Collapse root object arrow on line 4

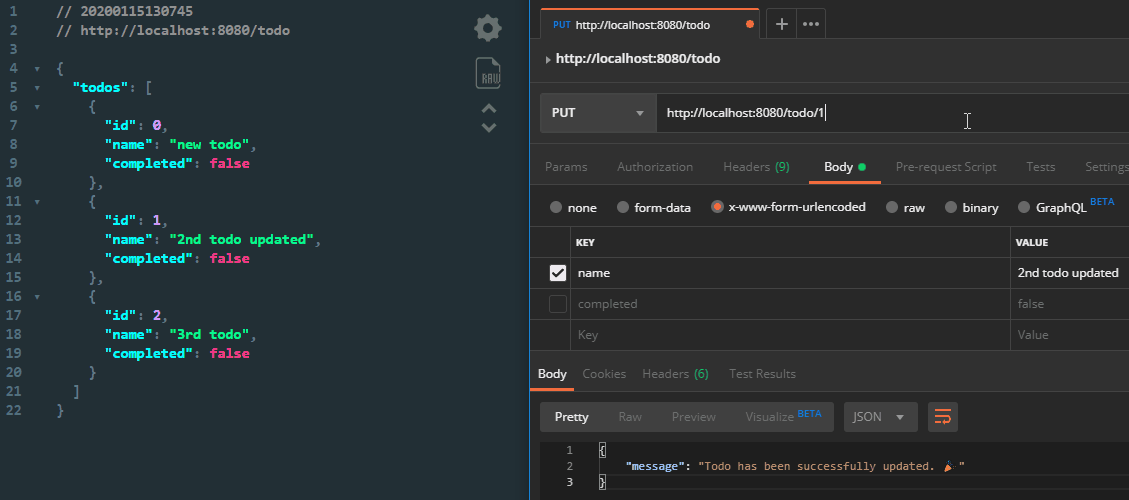click(37, 69)
